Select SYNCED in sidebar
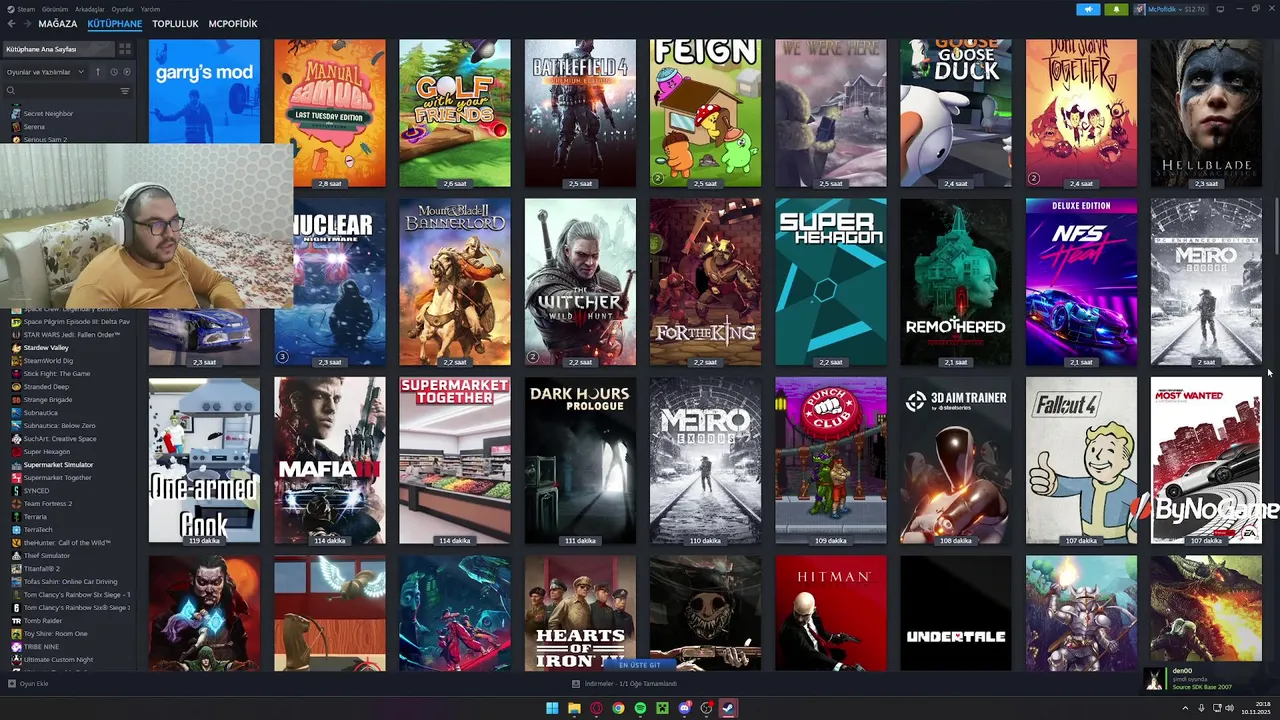The height and width of the screenshot is (720, 1280). (x=36, y=490)
